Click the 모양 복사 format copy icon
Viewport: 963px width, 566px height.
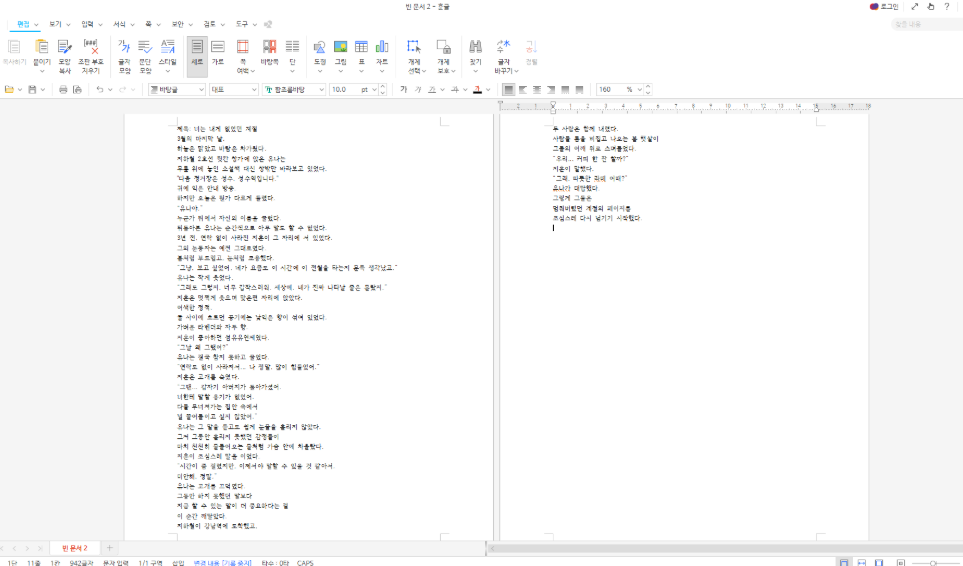pyautogui.click(x=64, y=56)
